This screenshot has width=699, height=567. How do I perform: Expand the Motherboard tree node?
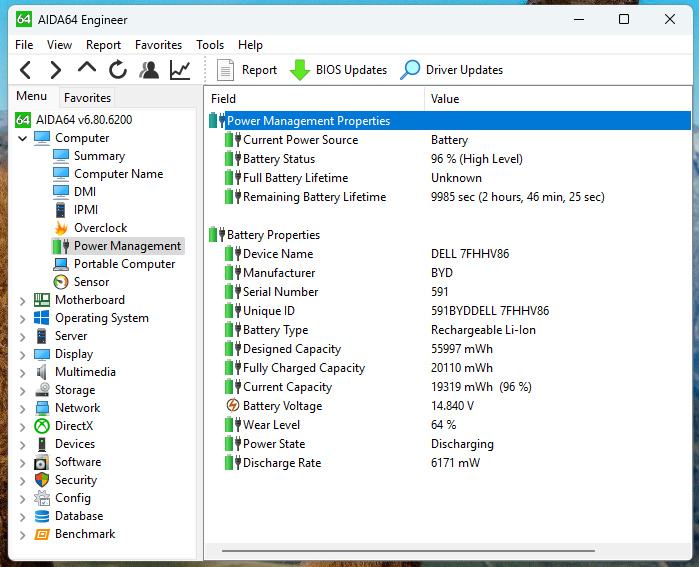coord(22,301)
